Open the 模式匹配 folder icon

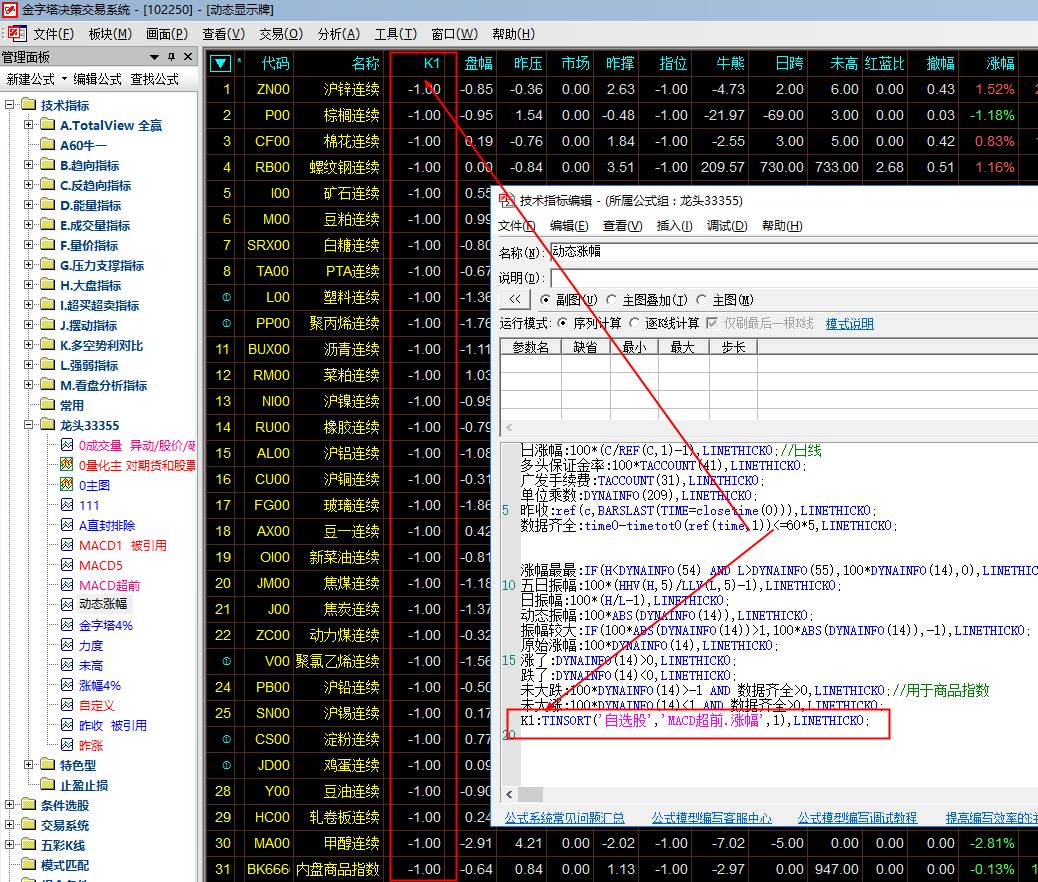pyautogui.click(x=28, y=864)
